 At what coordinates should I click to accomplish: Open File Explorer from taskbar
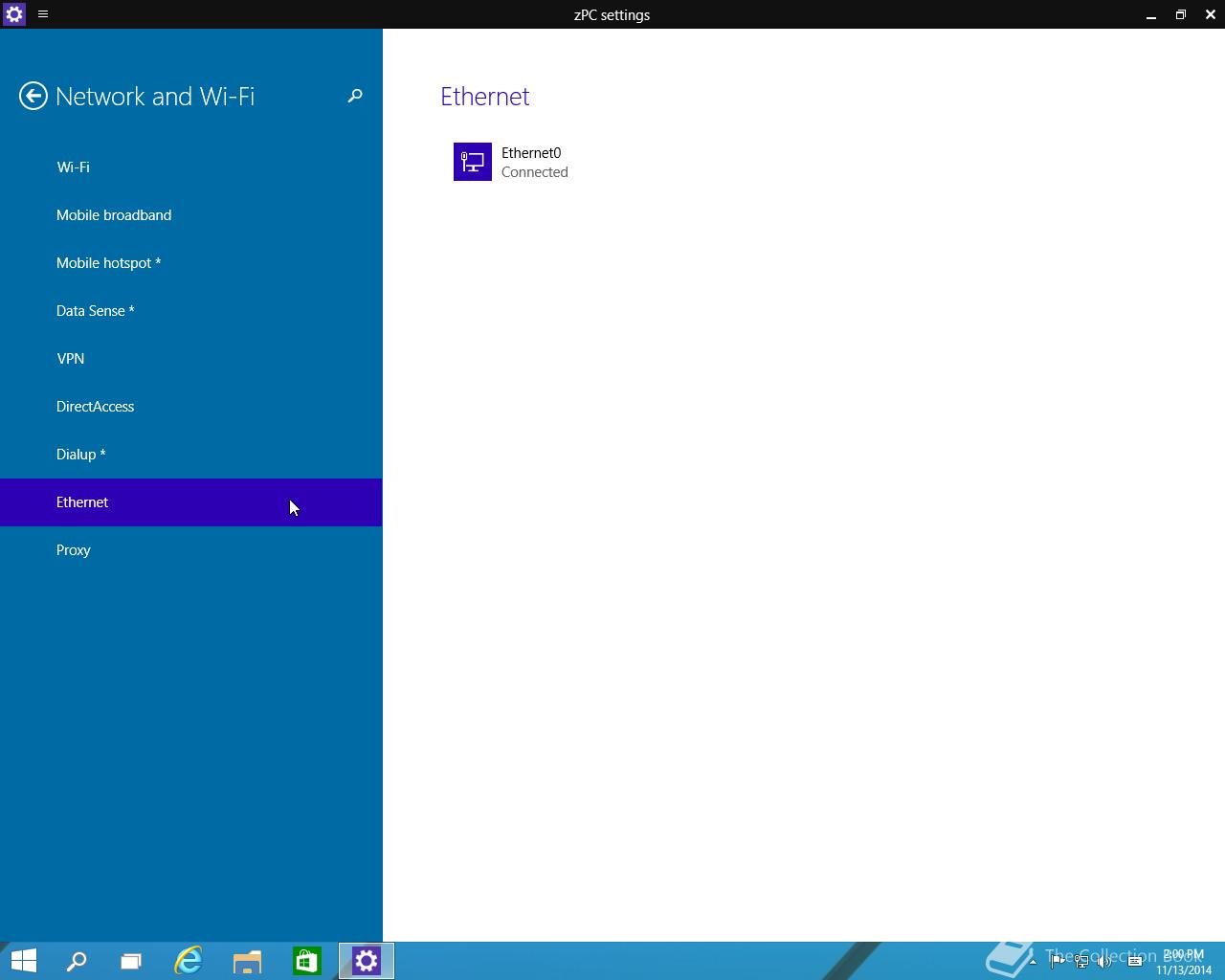pos(247,961)
